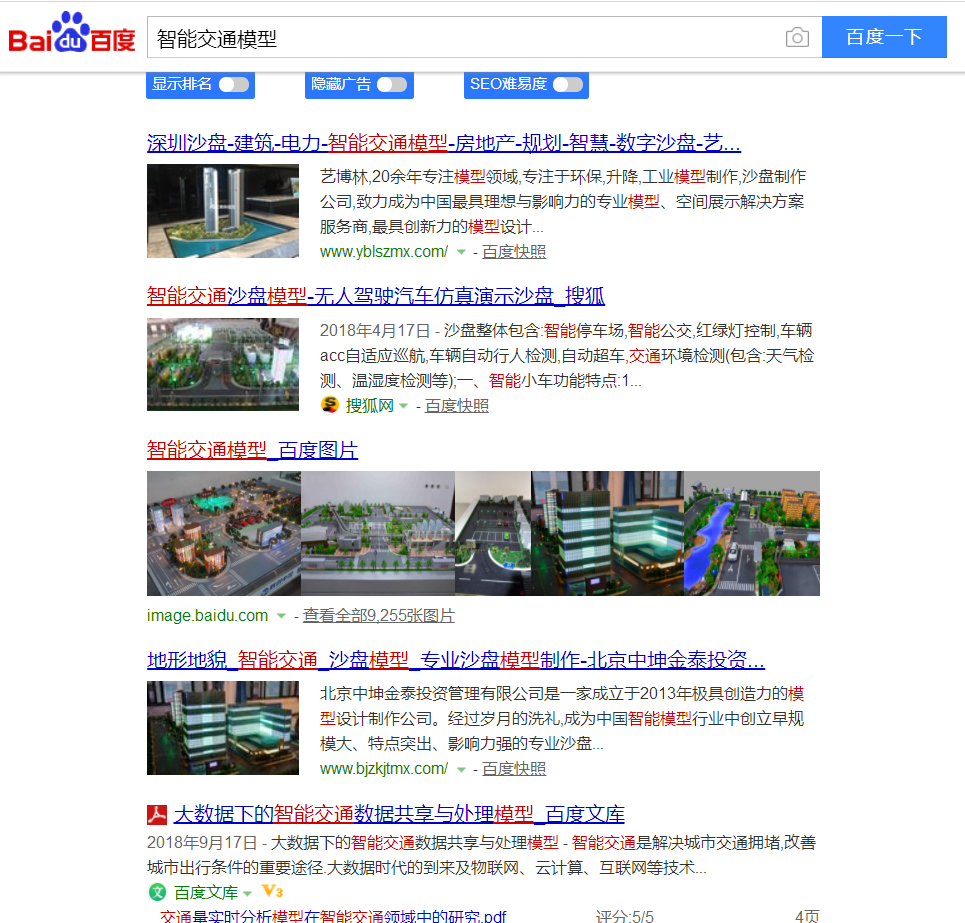The width and height of the screenshot is (965, 923).
Task: Open 百度快照 for www.bjzkjtmx.com result
Action: (514, 769)
